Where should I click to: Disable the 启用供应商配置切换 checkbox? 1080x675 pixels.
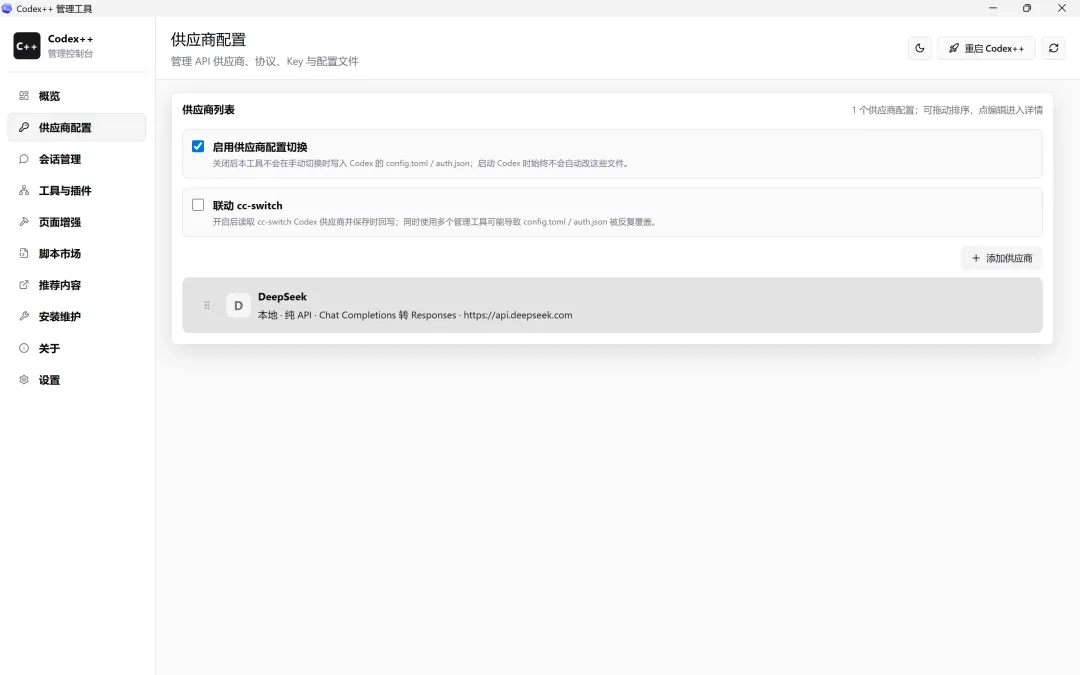coord(198,146)
